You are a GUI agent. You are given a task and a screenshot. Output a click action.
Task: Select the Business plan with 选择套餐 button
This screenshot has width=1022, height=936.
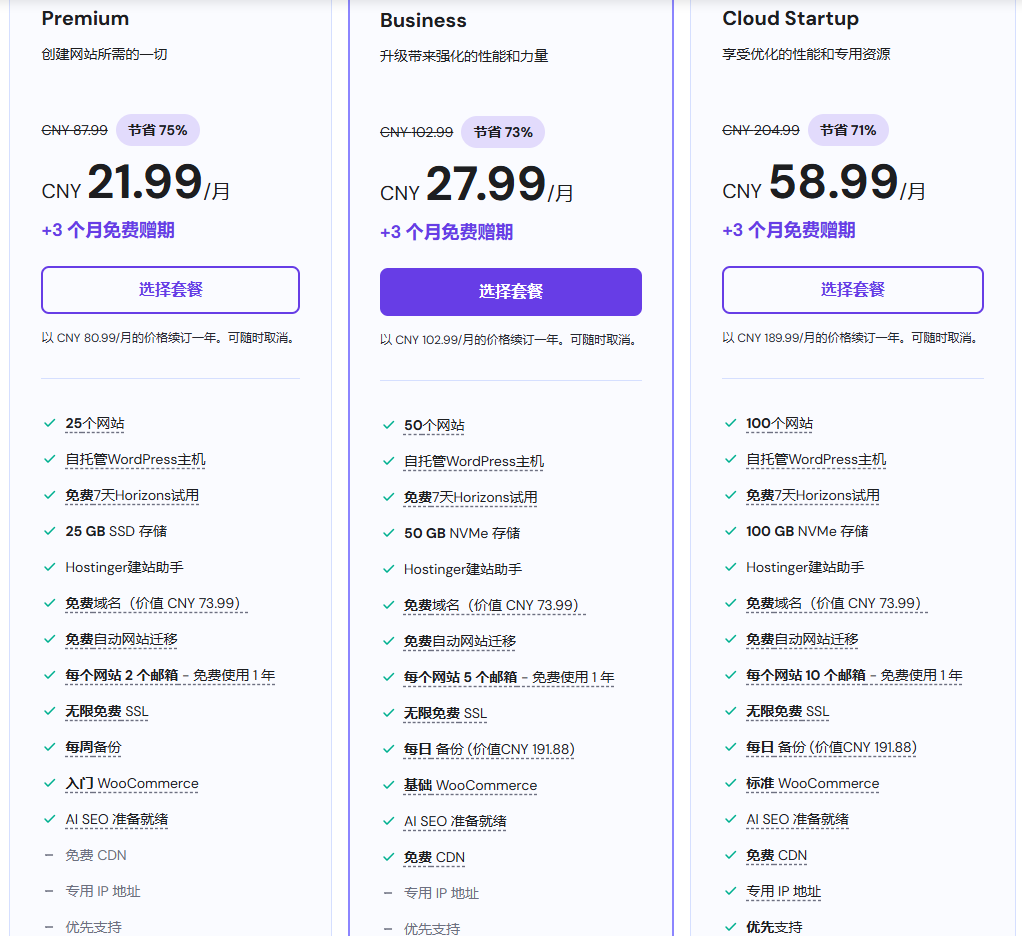(510, 292)
